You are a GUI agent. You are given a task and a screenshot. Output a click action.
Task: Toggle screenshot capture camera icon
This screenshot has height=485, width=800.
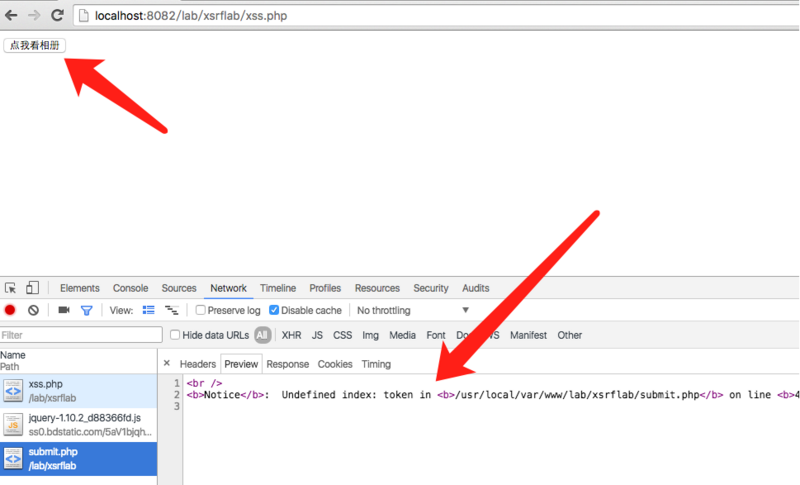(64, 310)
